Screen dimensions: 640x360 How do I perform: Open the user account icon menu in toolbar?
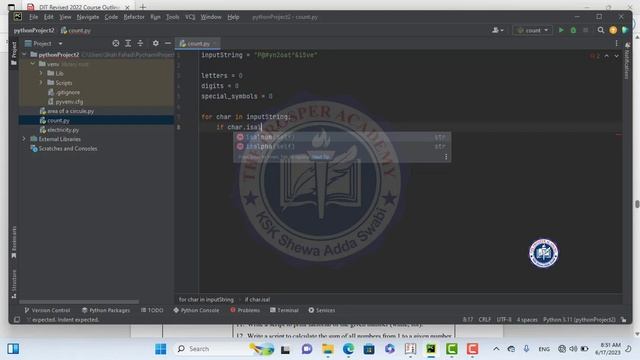(x=497, y=30)
